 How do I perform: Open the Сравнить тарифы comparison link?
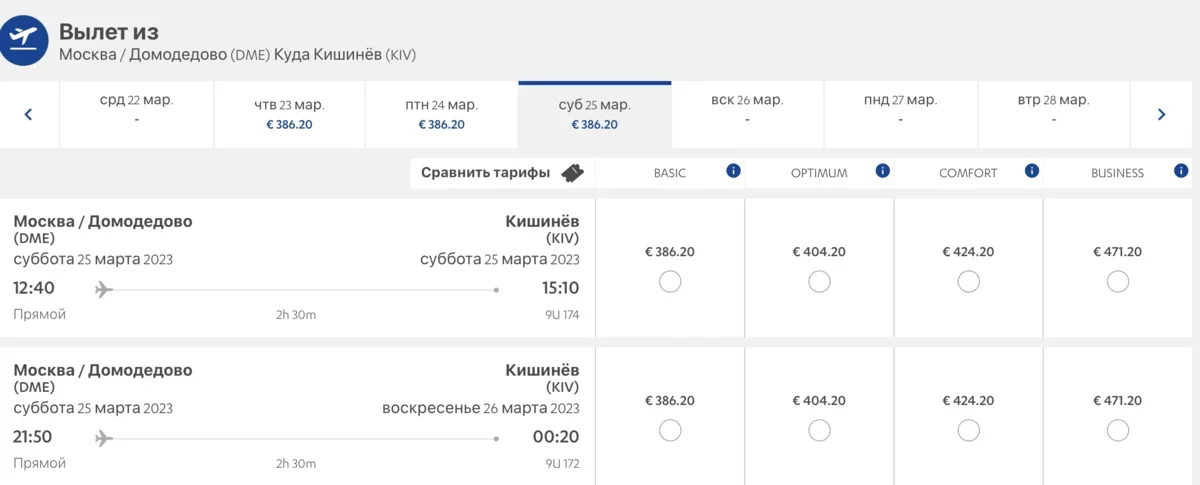485,173
